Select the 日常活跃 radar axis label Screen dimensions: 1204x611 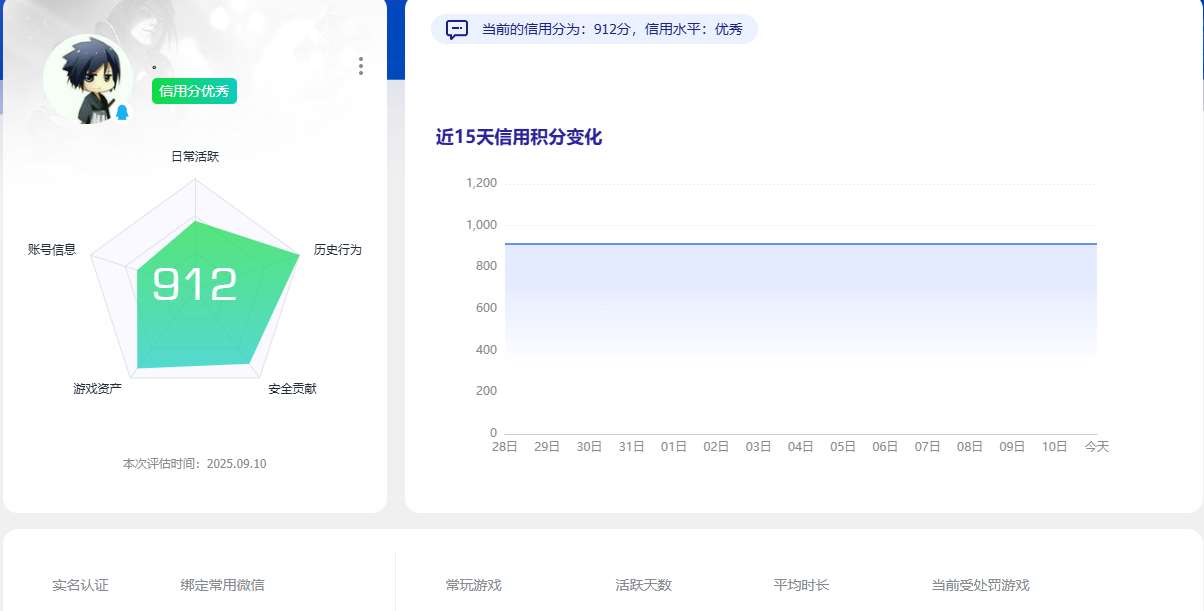pyautogui.click(x=195, y=156)
